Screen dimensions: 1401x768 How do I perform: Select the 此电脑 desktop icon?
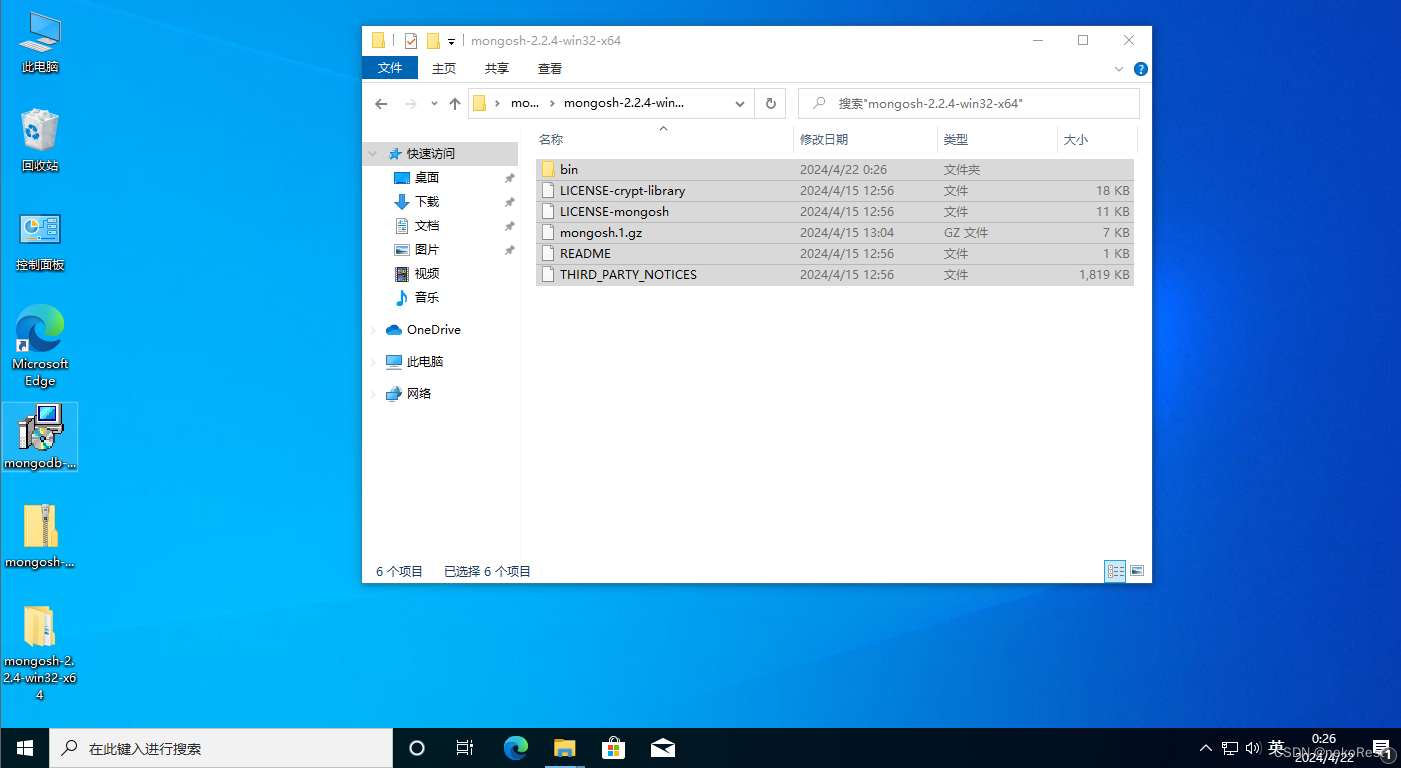coord(40,43)
